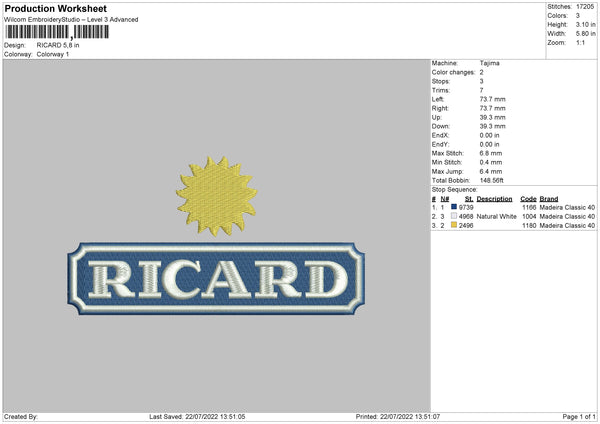This screenshot has height=424, width=600.
Task: Click the Left value 73.7 mm
Action: pos(492,99)
